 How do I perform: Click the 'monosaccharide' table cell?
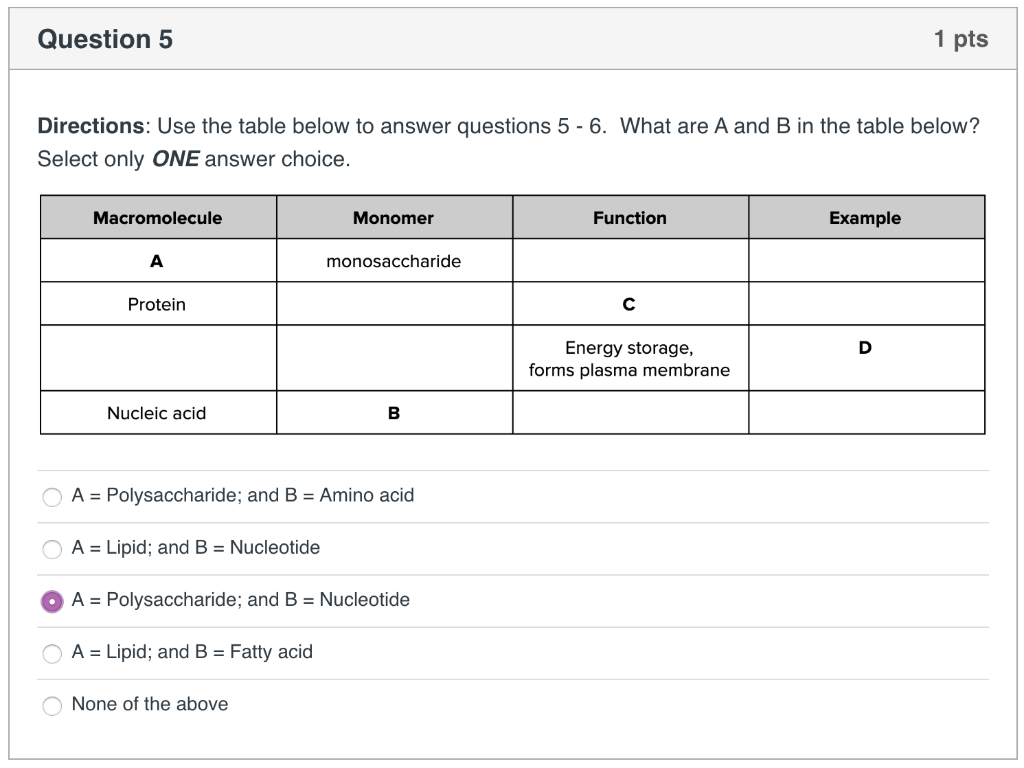[x=394, y=260]
